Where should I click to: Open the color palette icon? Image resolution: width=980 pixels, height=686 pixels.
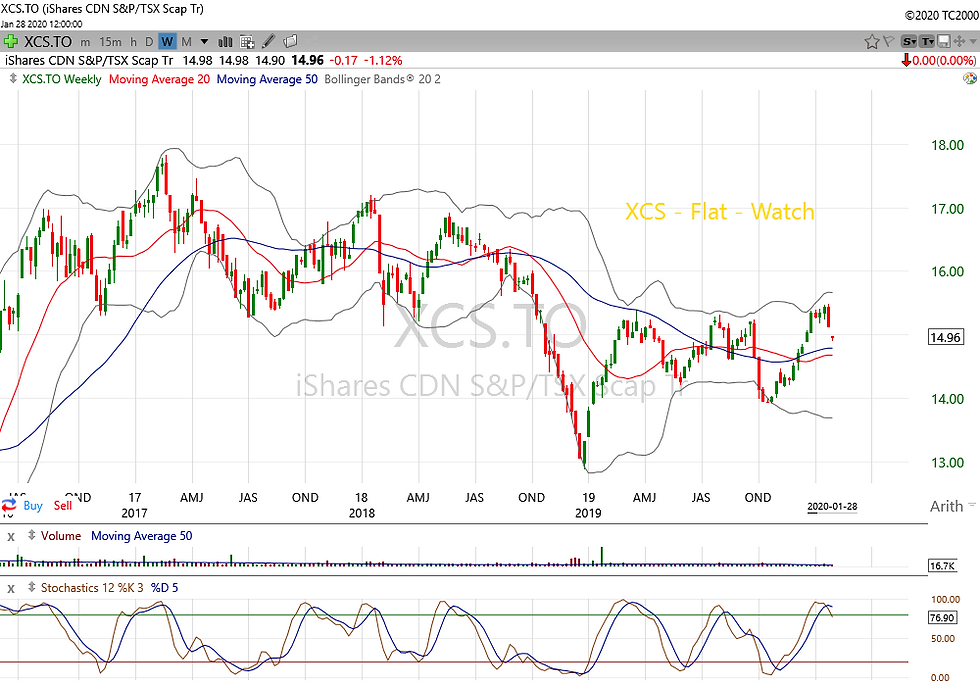click(969, 79)
